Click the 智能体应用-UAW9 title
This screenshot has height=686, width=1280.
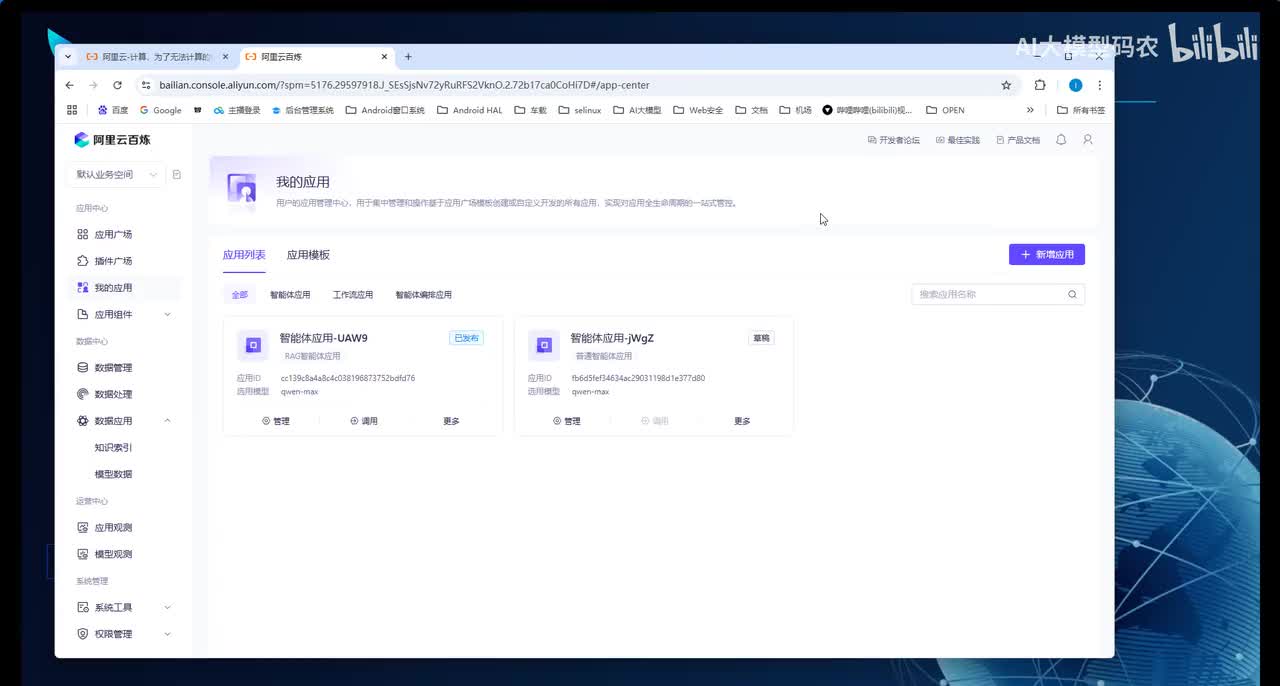[x=324, y=338]
